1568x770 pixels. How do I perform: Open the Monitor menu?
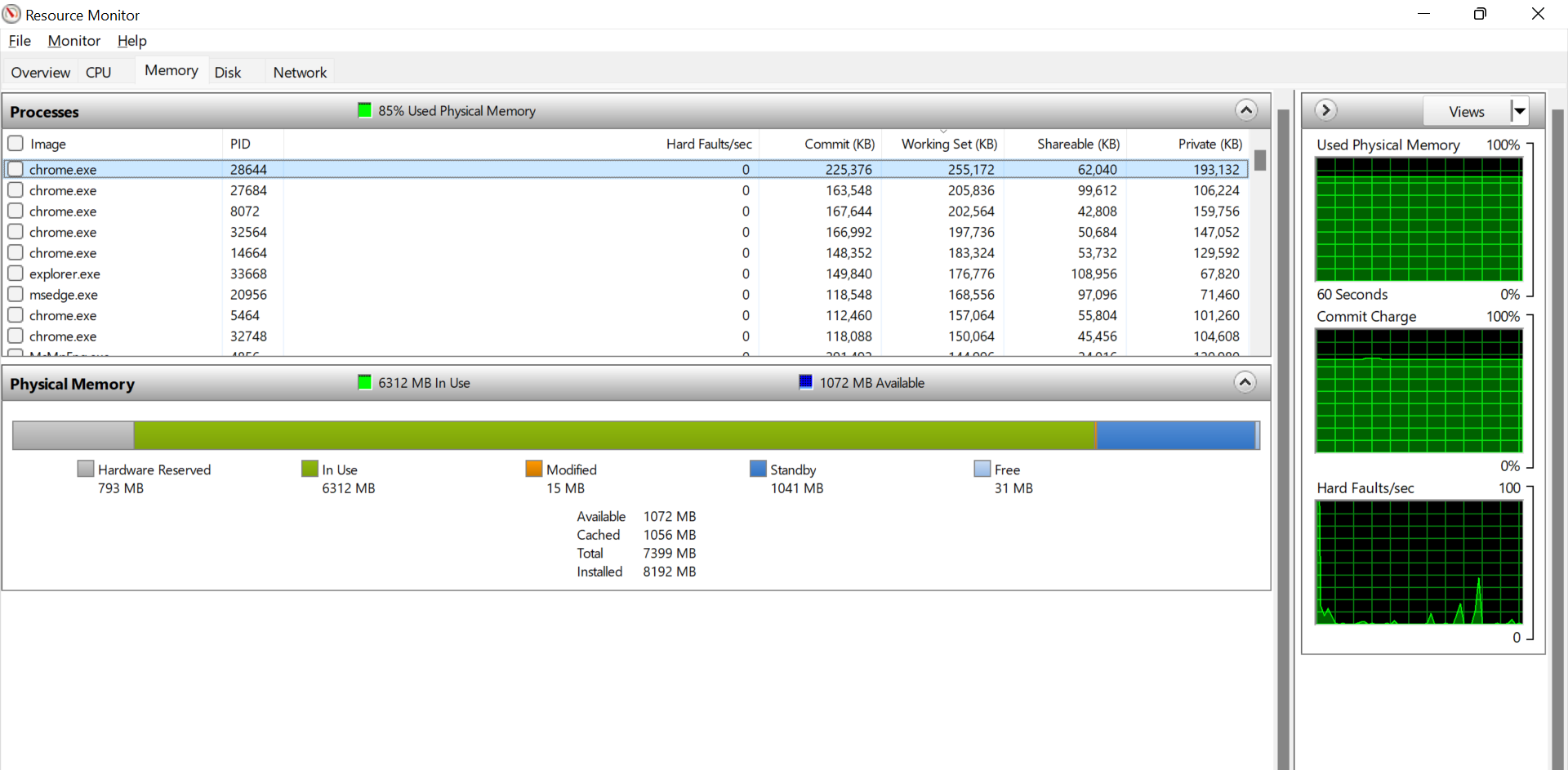[74, 41]
